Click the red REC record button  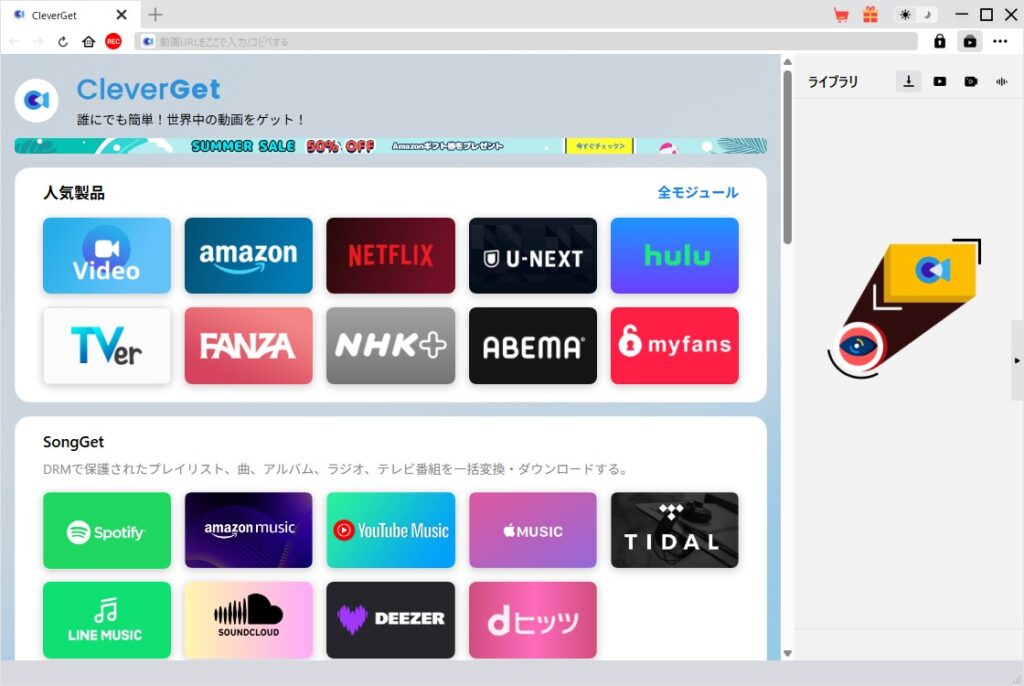114,41
